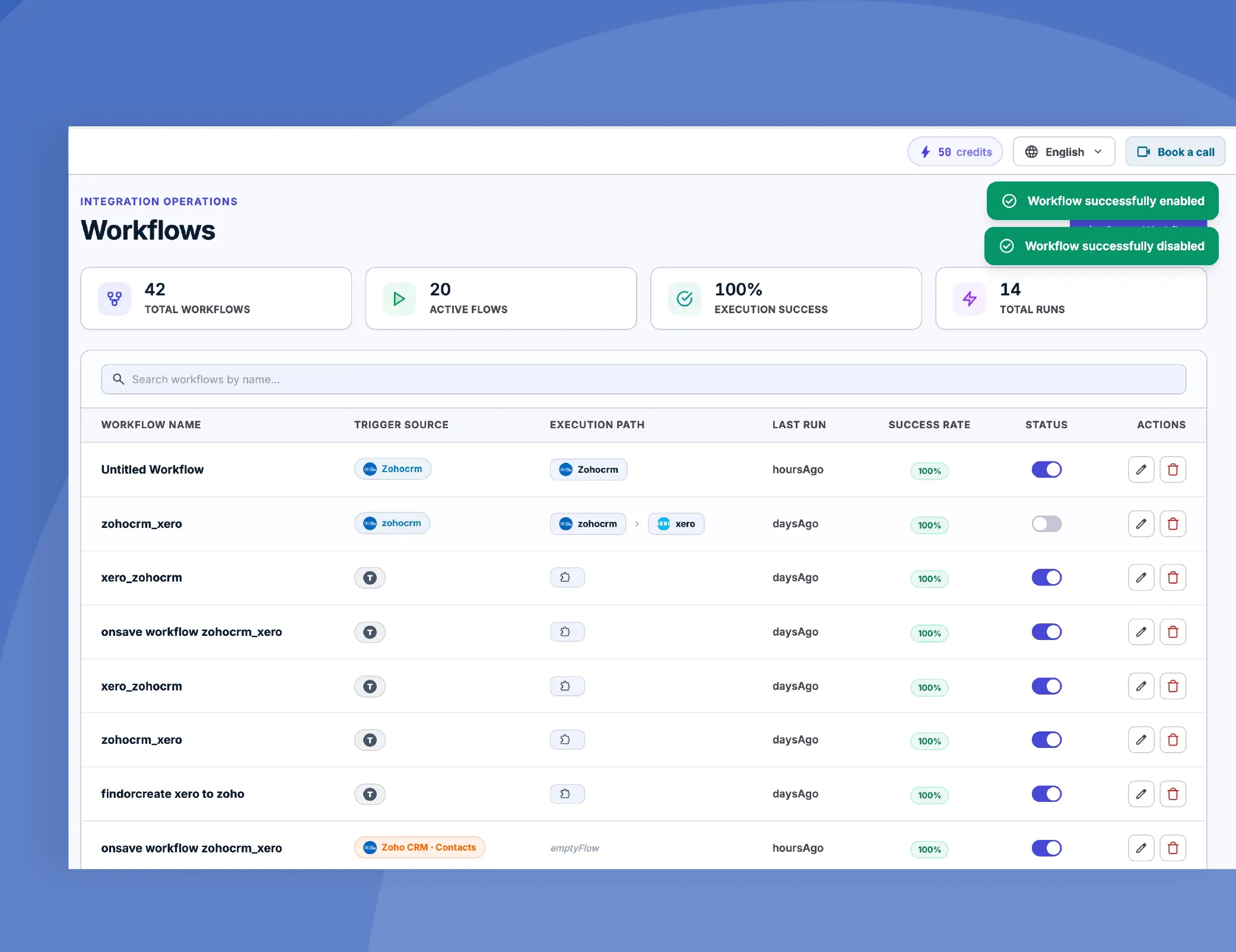Image resolution: width=1236 pixels, height=952 pixels.
Task: Delete the disabled zohocrm_xero workflow
Action: (x=1173, y=524)
